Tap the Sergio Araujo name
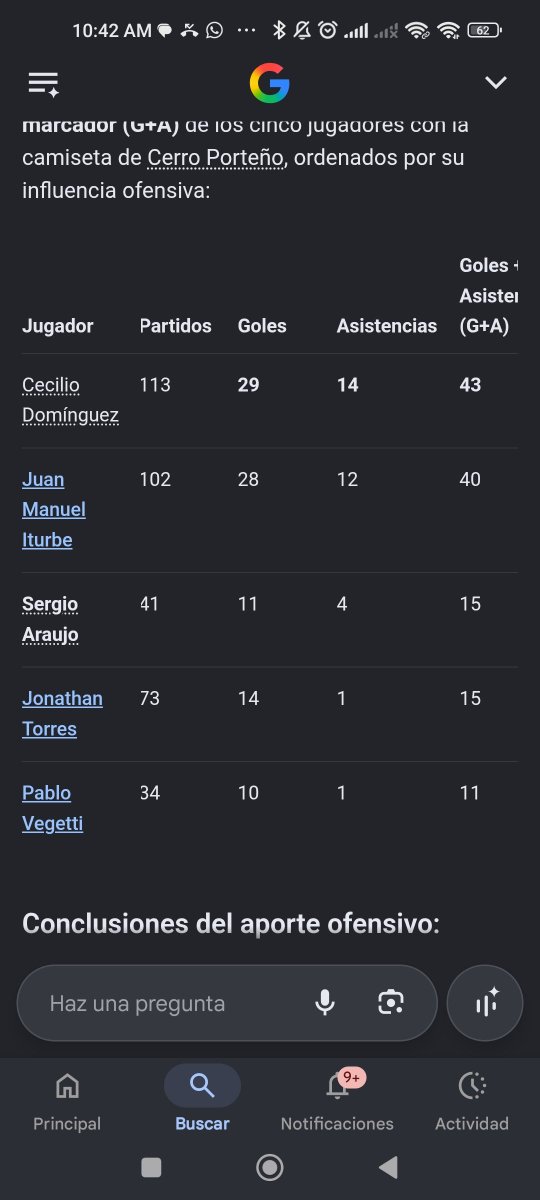Image resolution: width=540 pixels, height=1200 pixels. tap(50, 619)
